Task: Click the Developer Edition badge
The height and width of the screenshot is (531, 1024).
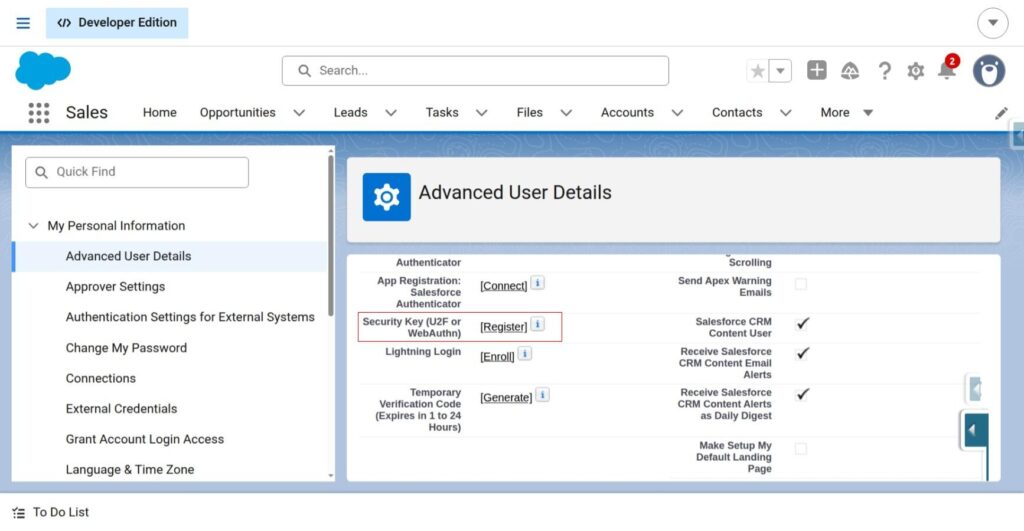Action: point(117,23)
